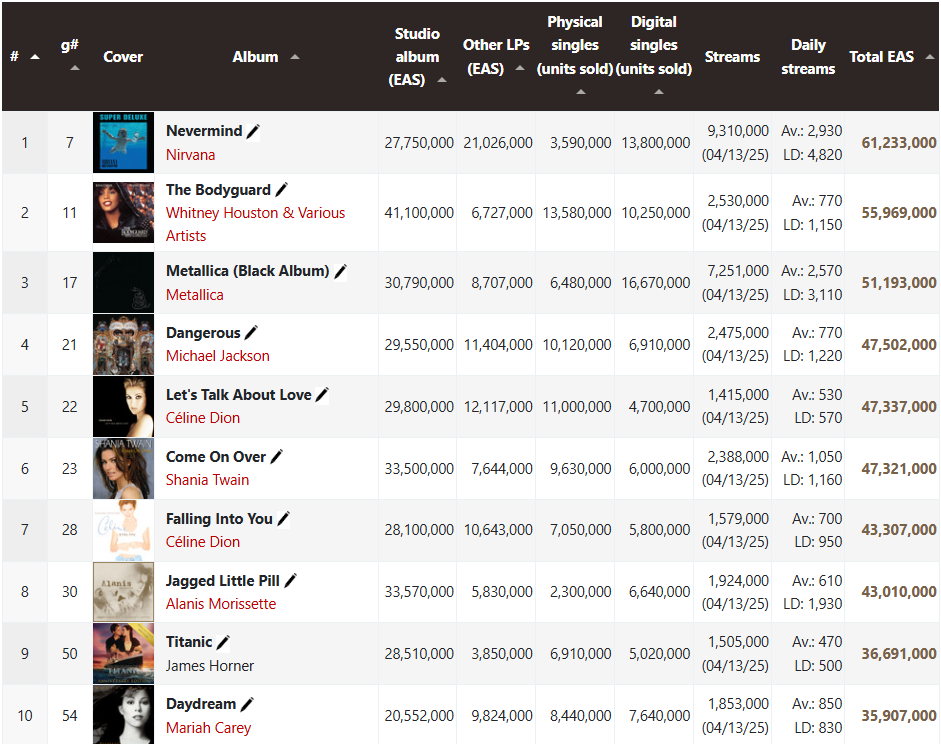
Task: Click the Daily streams column header
Action: coord(808,57)
